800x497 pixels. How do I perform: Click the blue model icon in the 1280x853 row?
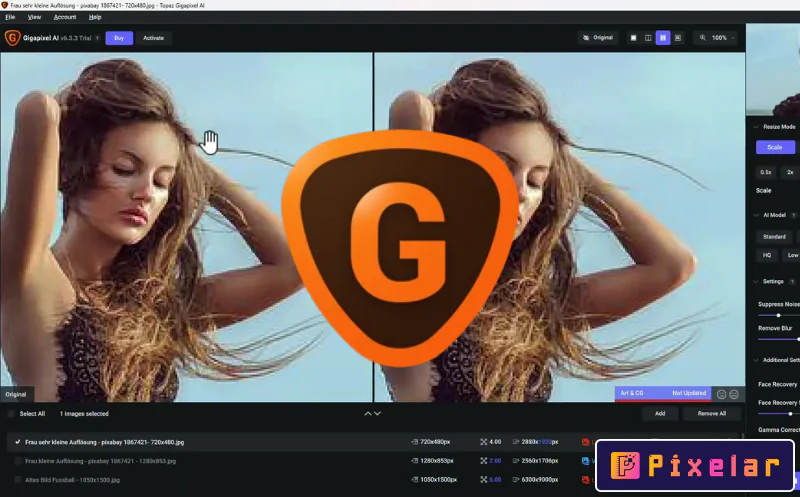click(586, 461)
